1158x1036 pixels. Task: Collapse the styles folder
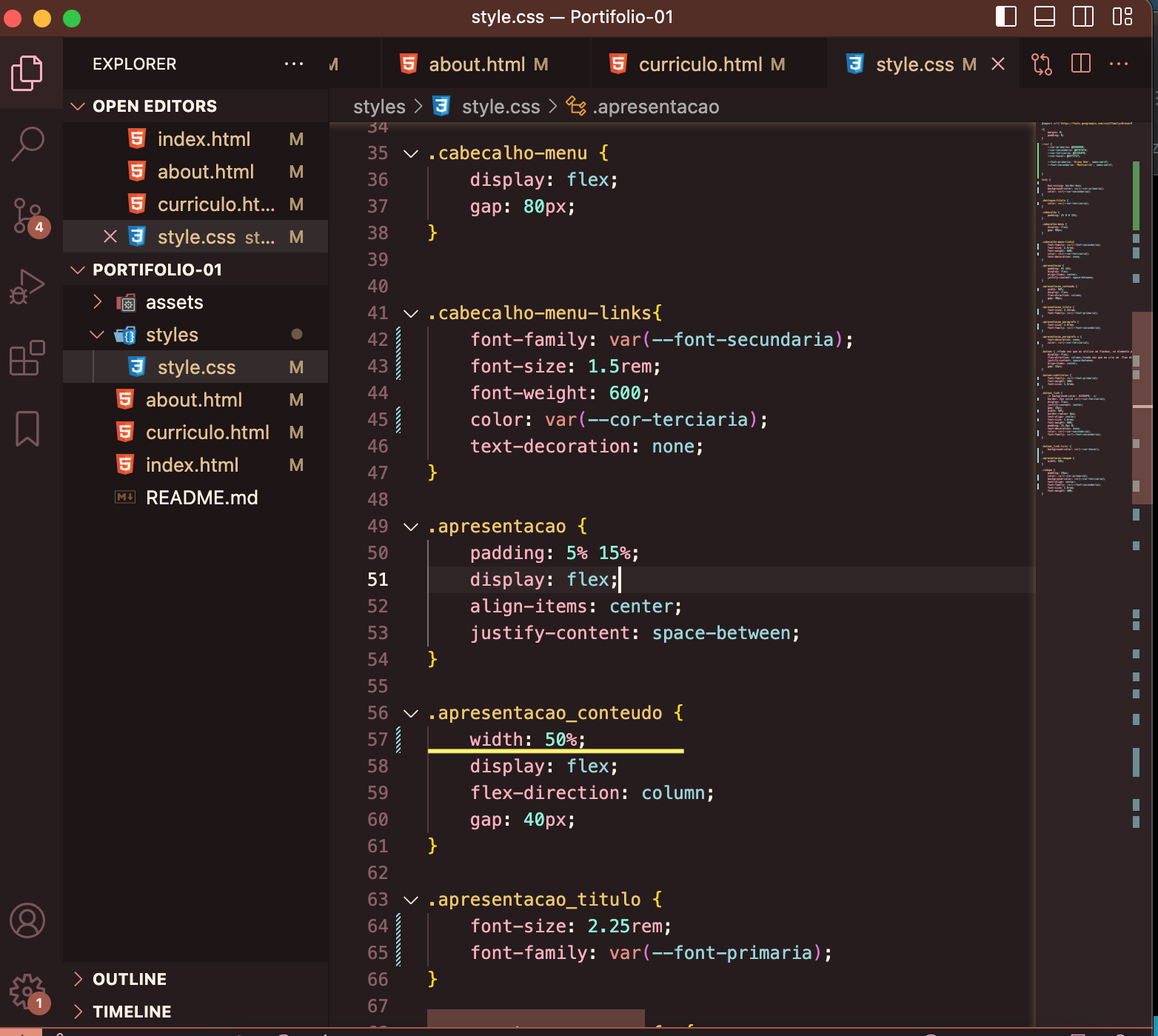(97, 335)
